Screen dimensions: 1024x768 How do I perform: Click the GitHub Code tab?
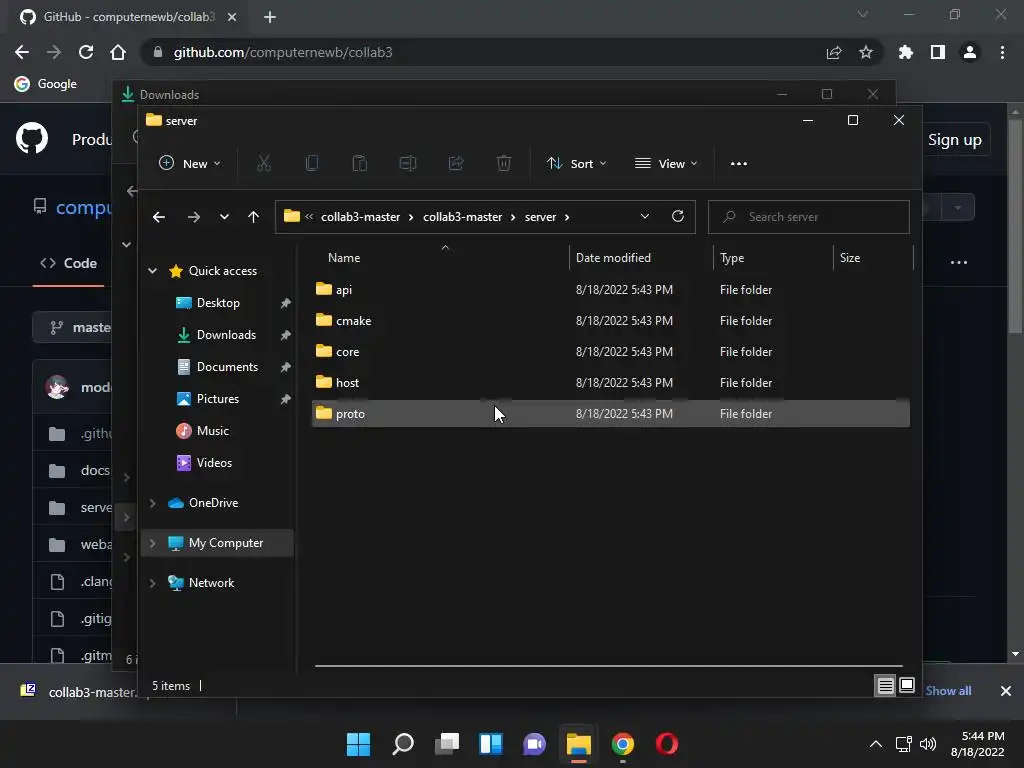pyautogui.click(x=69, y=263)
